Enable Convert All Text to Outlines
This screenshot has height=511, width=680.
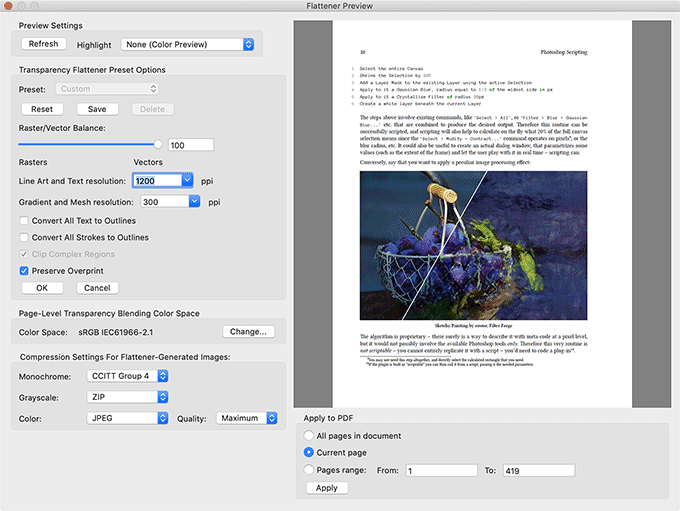pos(24,221)
